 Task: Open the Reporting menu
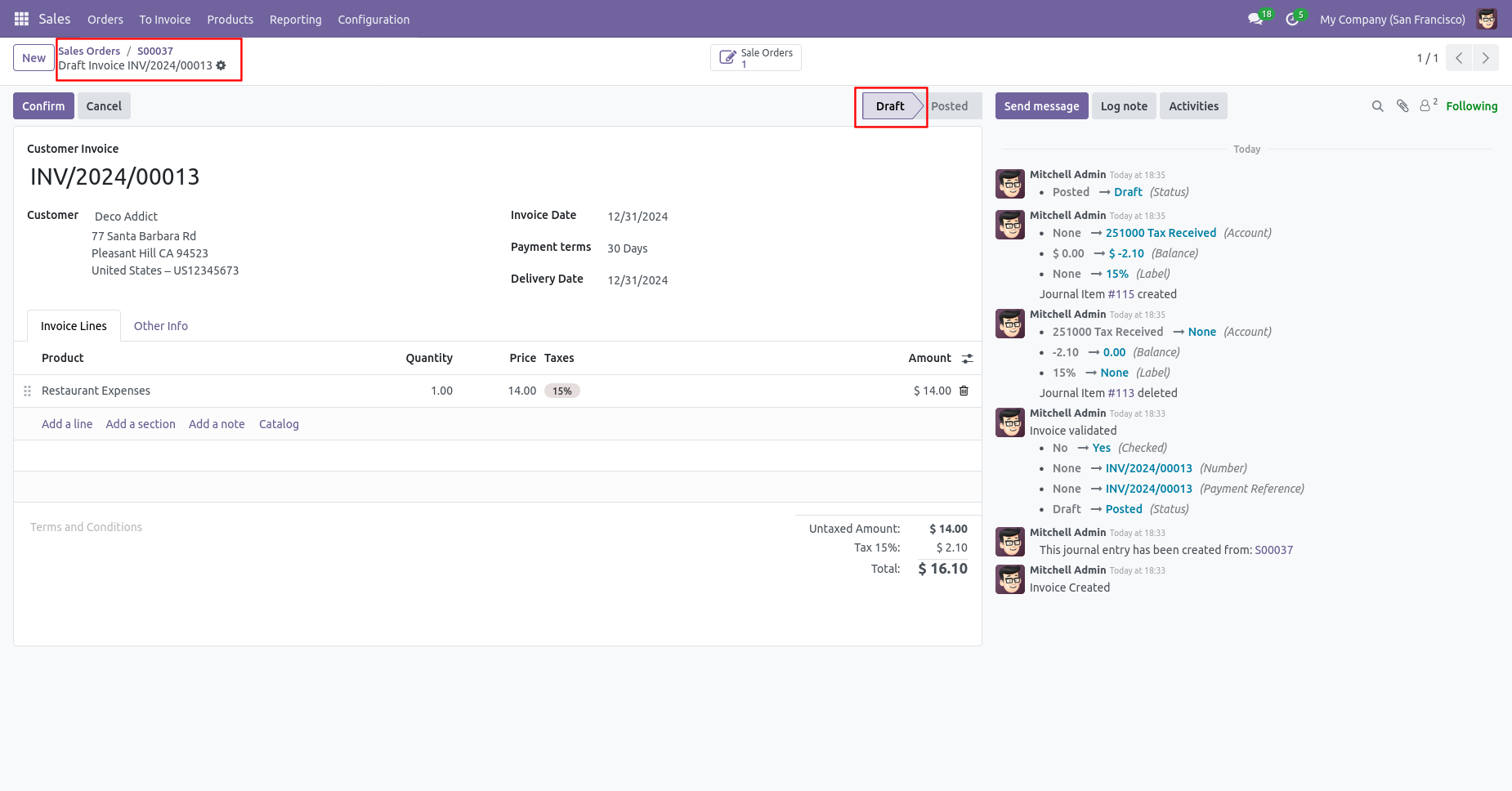click(x=296, y=19)
